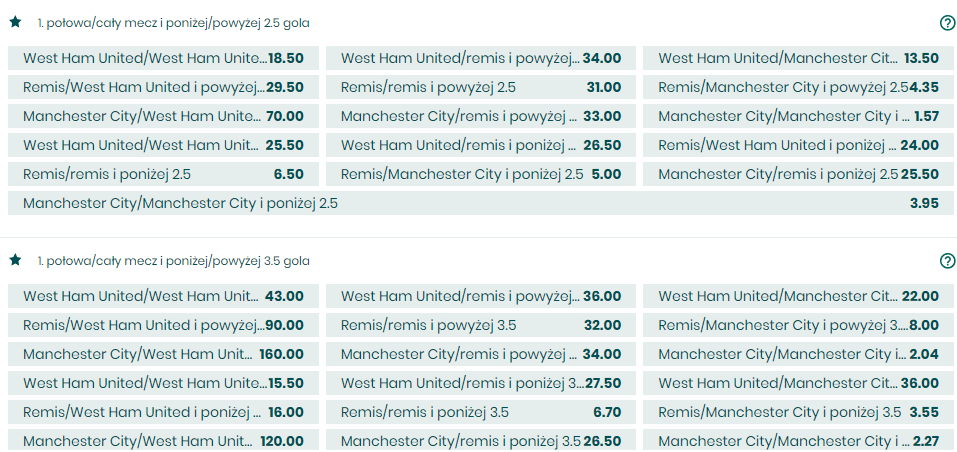Choose Remis/remis i powyżej 2.5 odds 31.00
Image resolution: width=957 pixels, height=452 pixels.
[481, 87]
